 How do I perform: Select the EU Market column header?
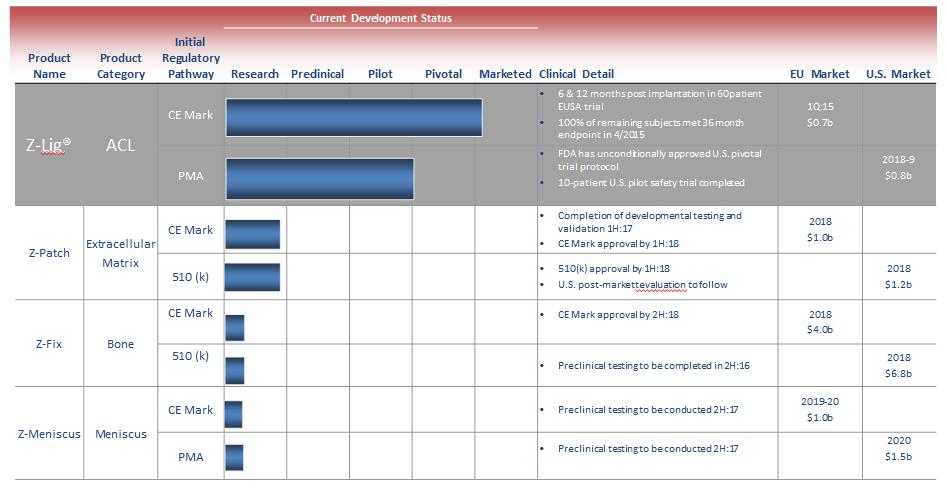[819, 74]
